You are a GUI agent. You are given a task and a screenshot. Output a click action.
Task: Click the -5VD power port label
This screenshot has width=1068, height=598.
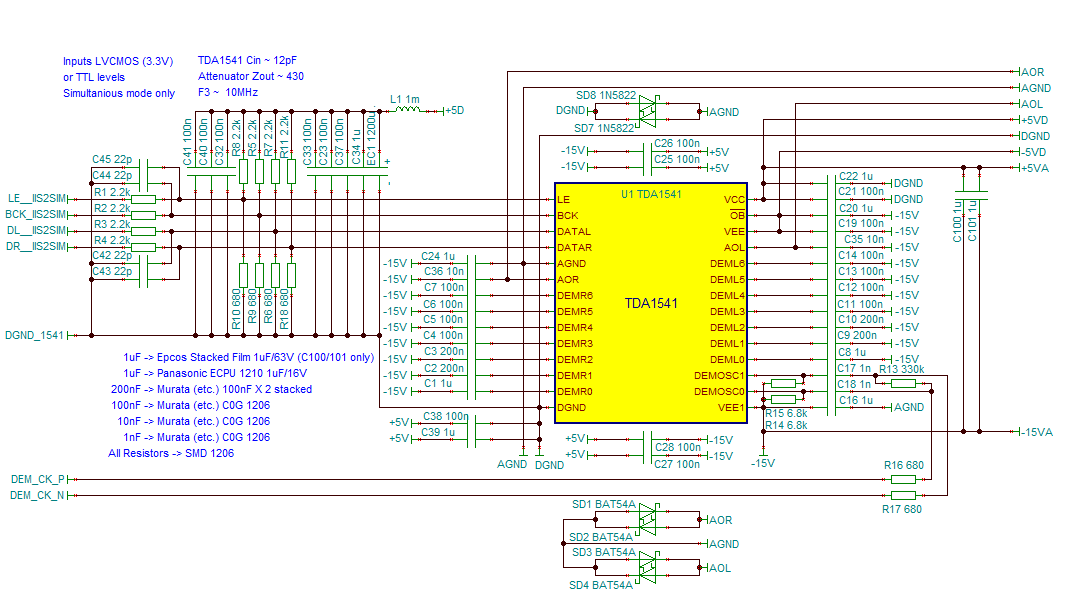[1033, 152]
